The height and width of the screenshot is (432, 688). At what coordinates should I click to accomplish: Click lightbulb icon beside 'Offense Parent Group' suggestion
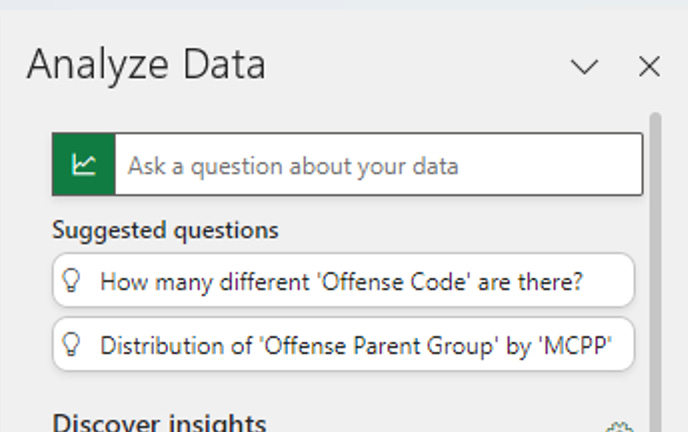coord(72,345)
